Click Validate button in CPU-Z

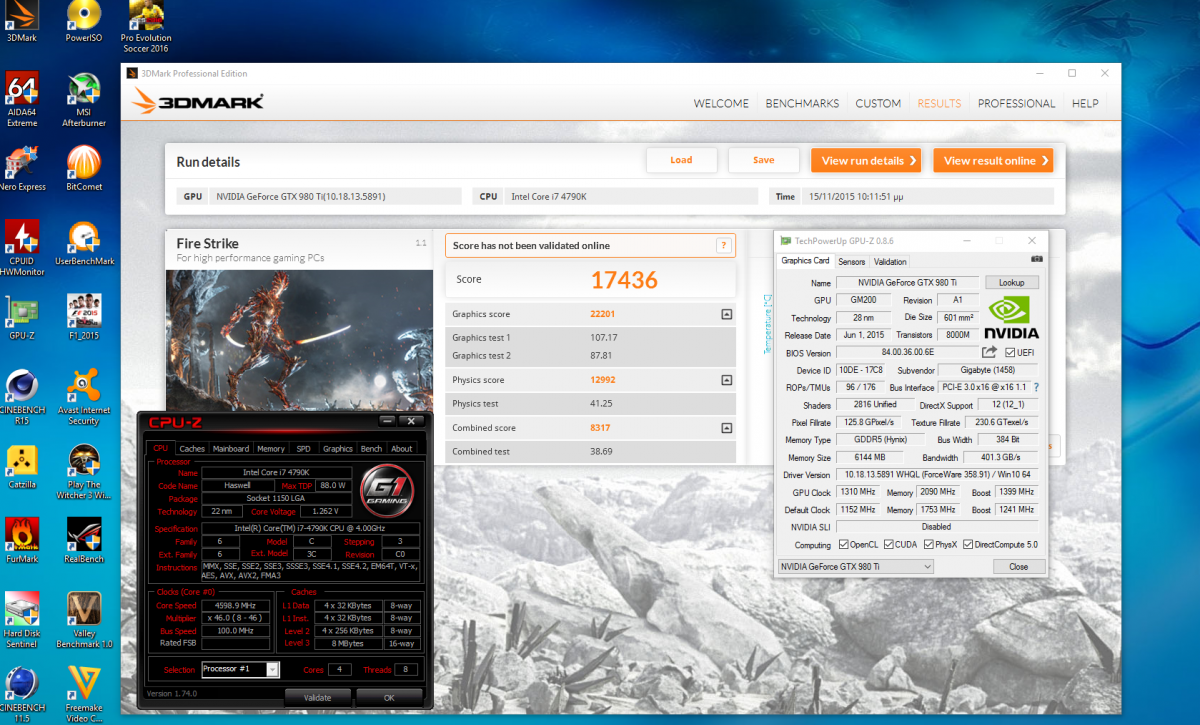click(x=317, y=697)
